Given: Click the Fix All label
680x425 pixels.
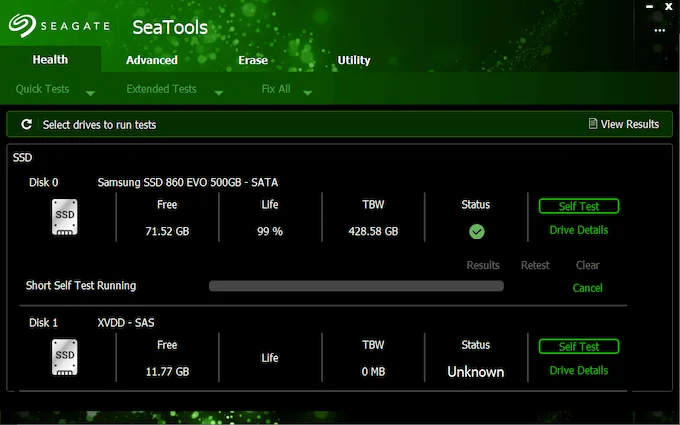Looking at the screenshot, I should (276, 89).
